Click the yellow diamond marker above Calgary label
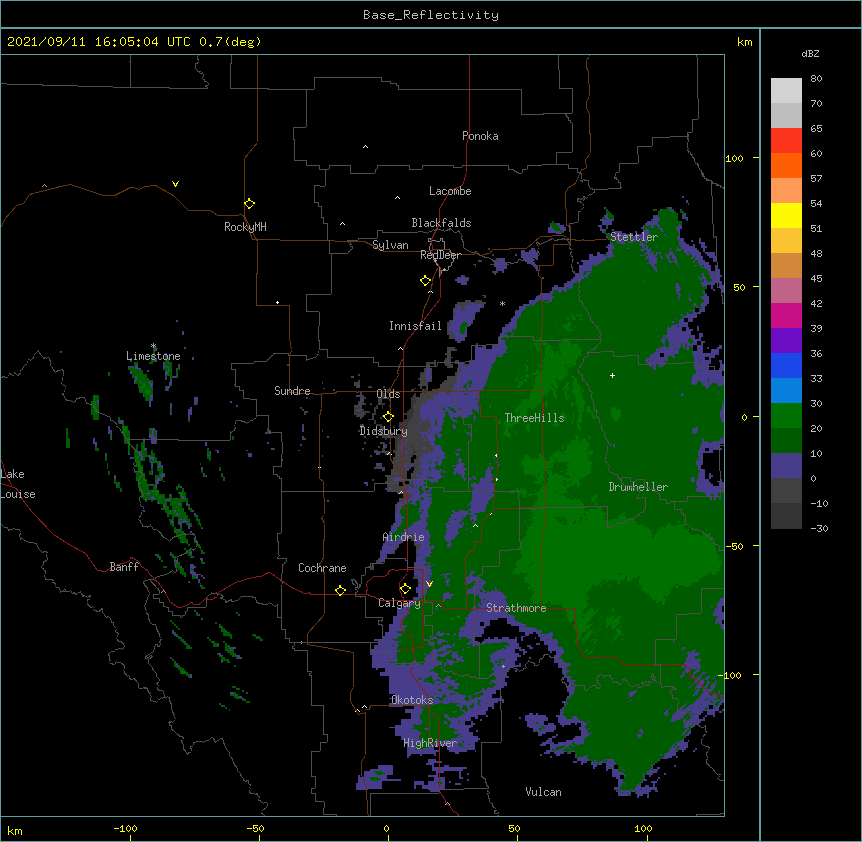The height and width of the screenshot is (842, 862). (405, 589)
